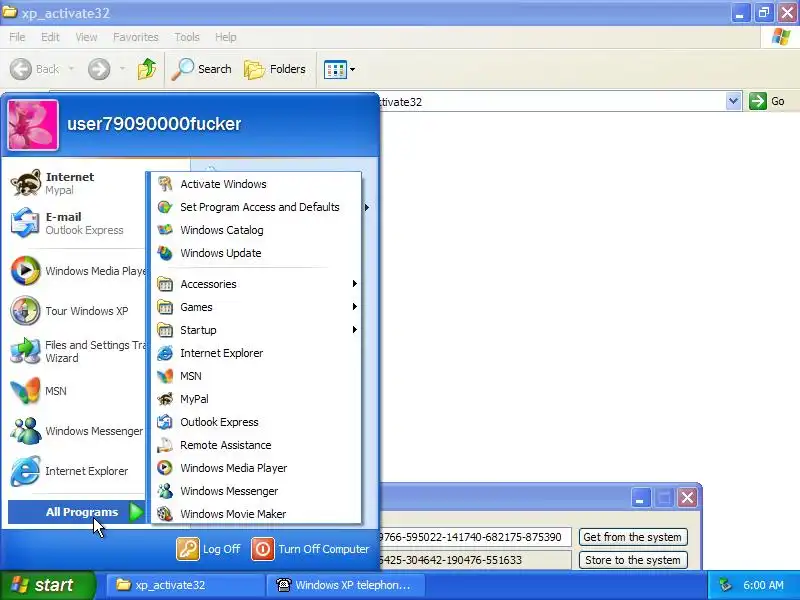Open the View menu
The height and width of the screenshot is (600, 800).
click(86, 37)
